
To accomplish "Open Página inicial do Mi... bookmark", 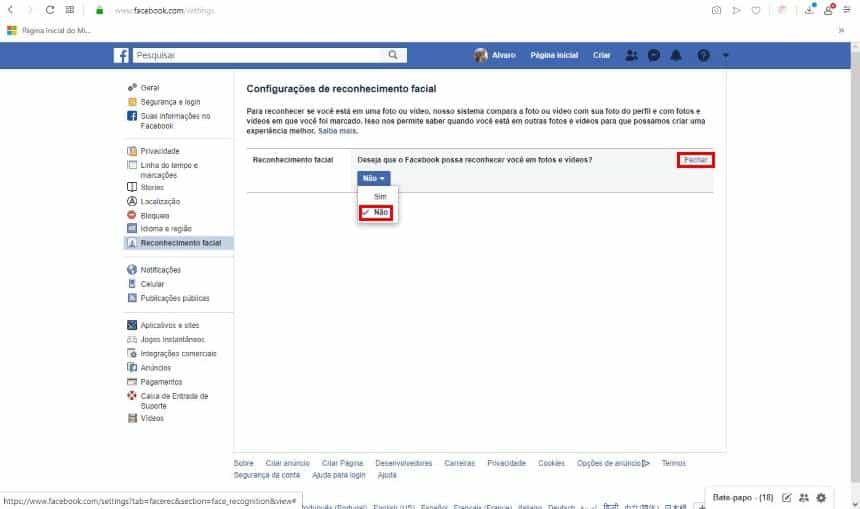I will click(49, 31).
